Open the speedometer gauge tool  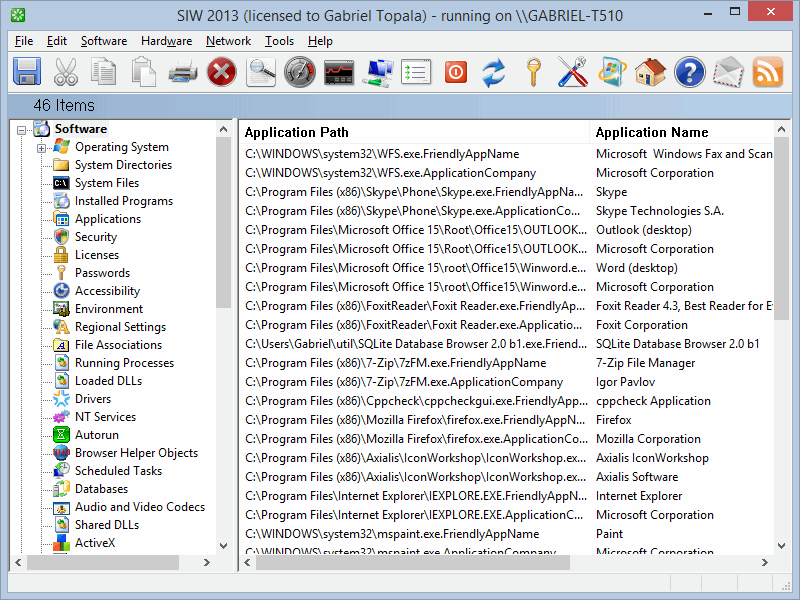click(x=300, y=72)
